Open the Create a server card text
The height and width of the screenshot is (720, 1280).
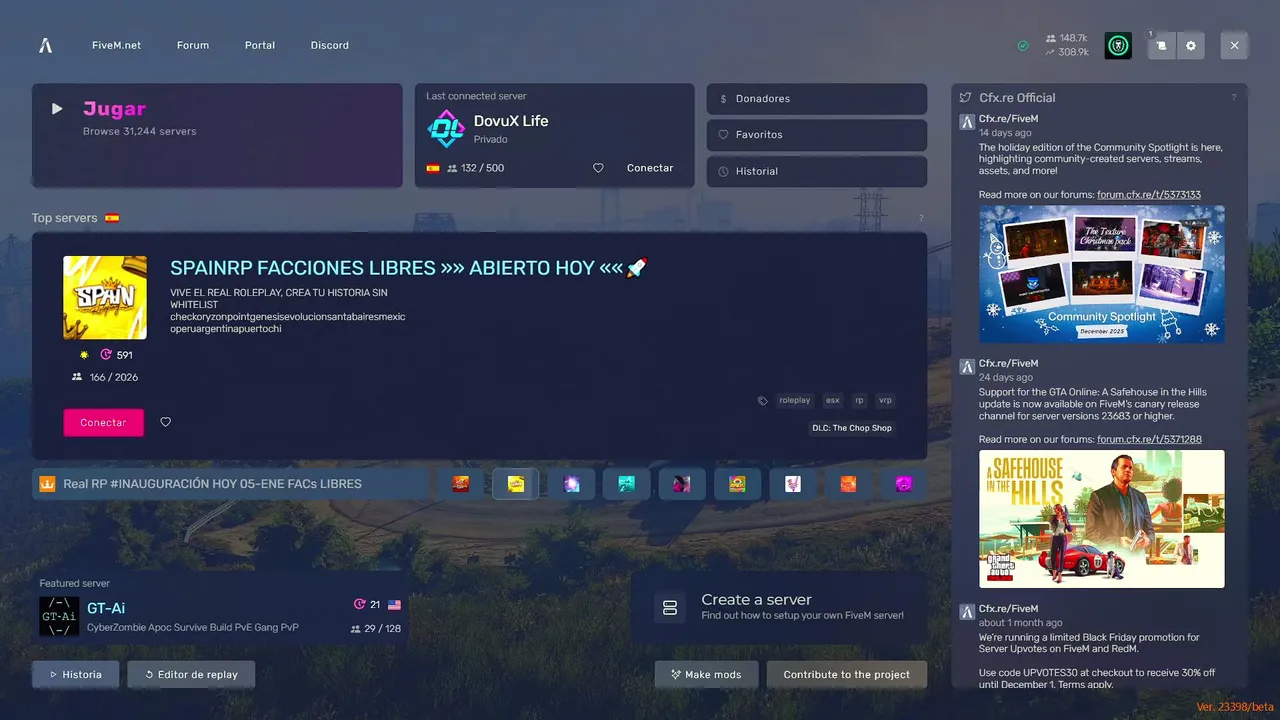coord(802,607)
